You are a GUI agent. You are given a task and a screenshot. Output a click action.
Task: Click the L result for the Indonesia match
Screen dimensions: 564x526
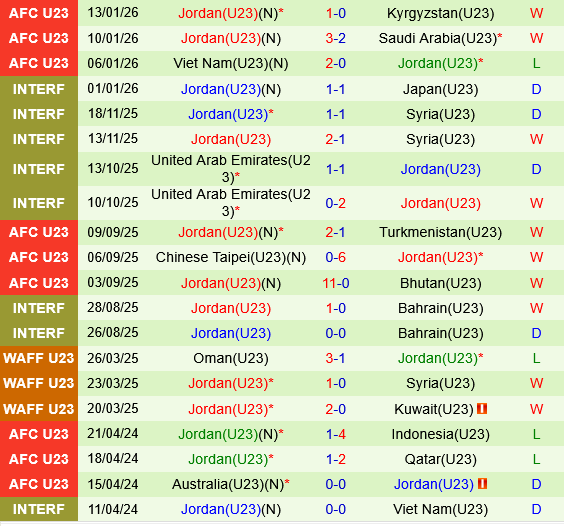536,434
